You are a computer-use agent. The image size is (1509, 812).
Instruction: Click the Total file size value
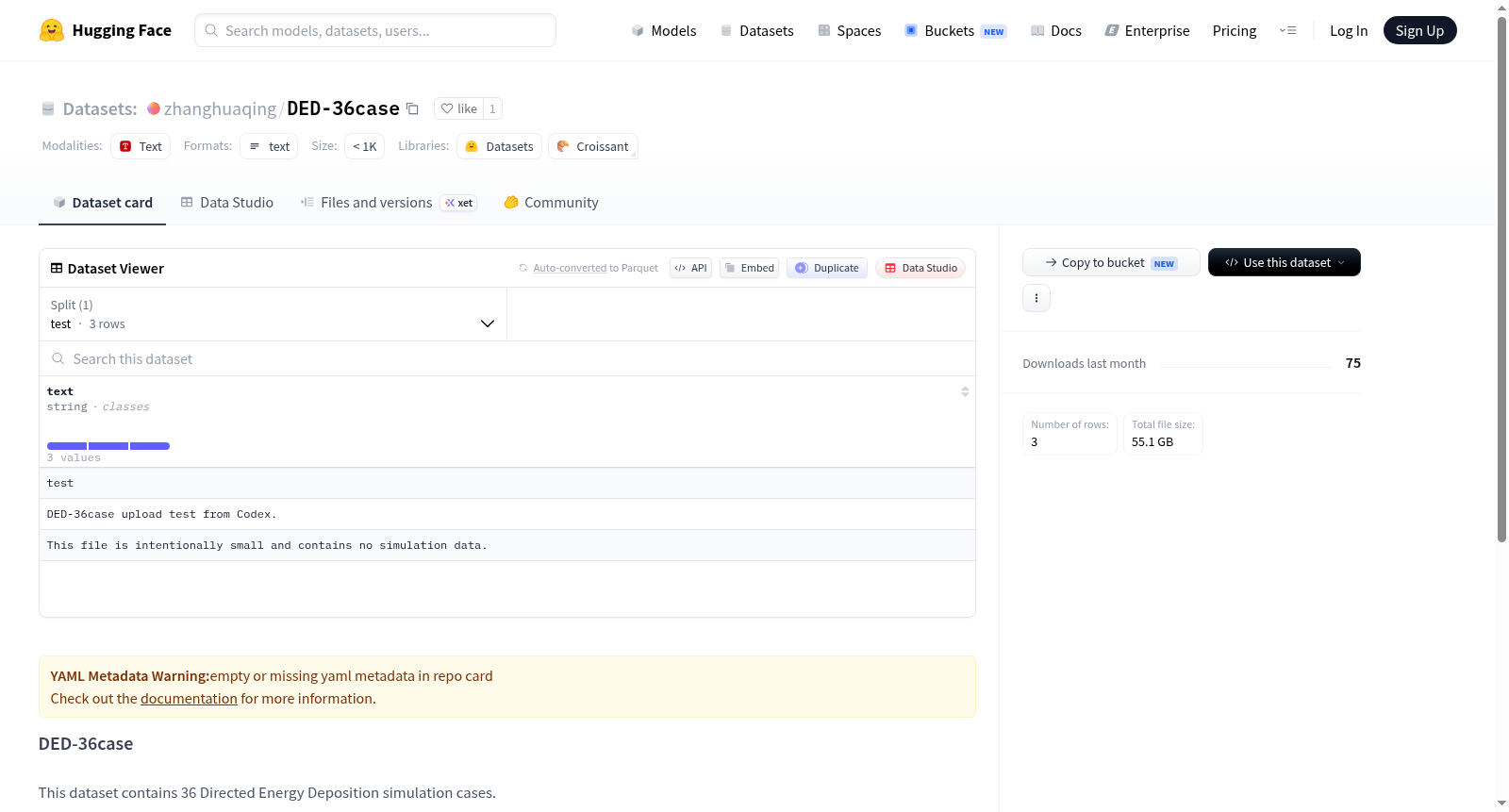pyautogui.click(x=1152, y=441)
